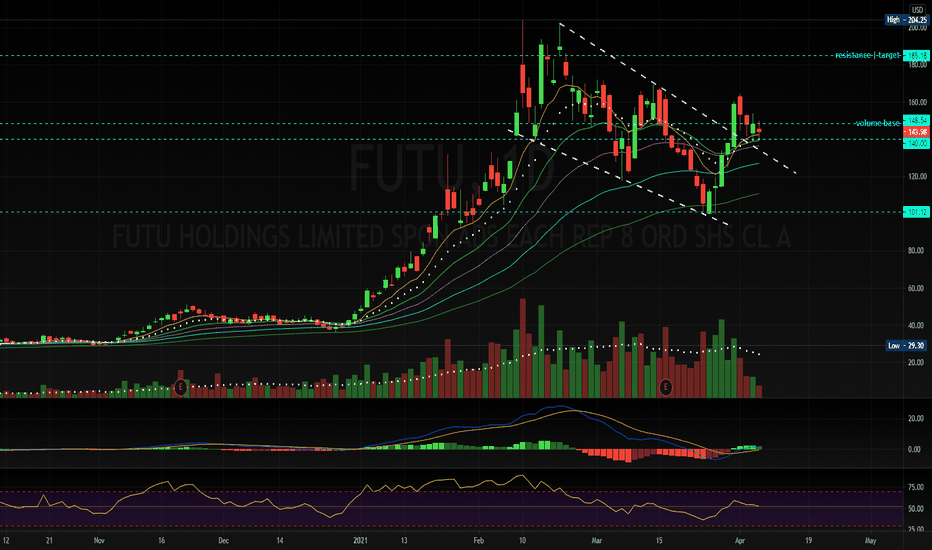Image resolution: width=932 pixels, height=550 pixels.
Task: Click the Feb label on the time axis
Action: click(478, 540)
